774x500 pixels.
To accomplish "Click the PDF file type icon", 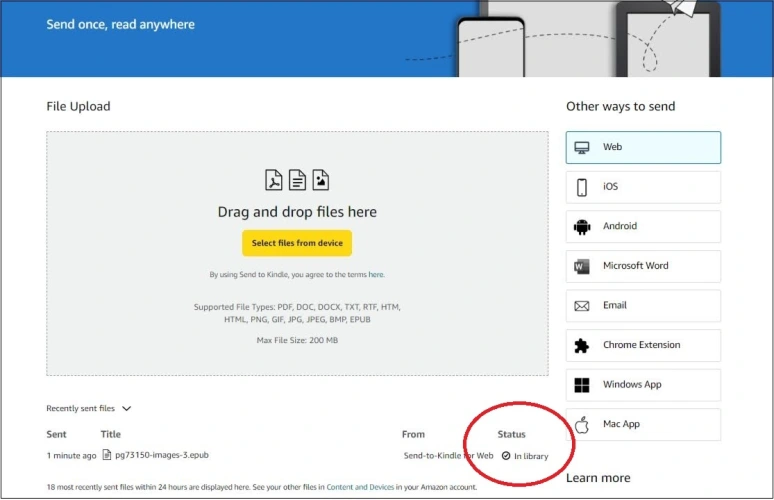I will point(273,180).
